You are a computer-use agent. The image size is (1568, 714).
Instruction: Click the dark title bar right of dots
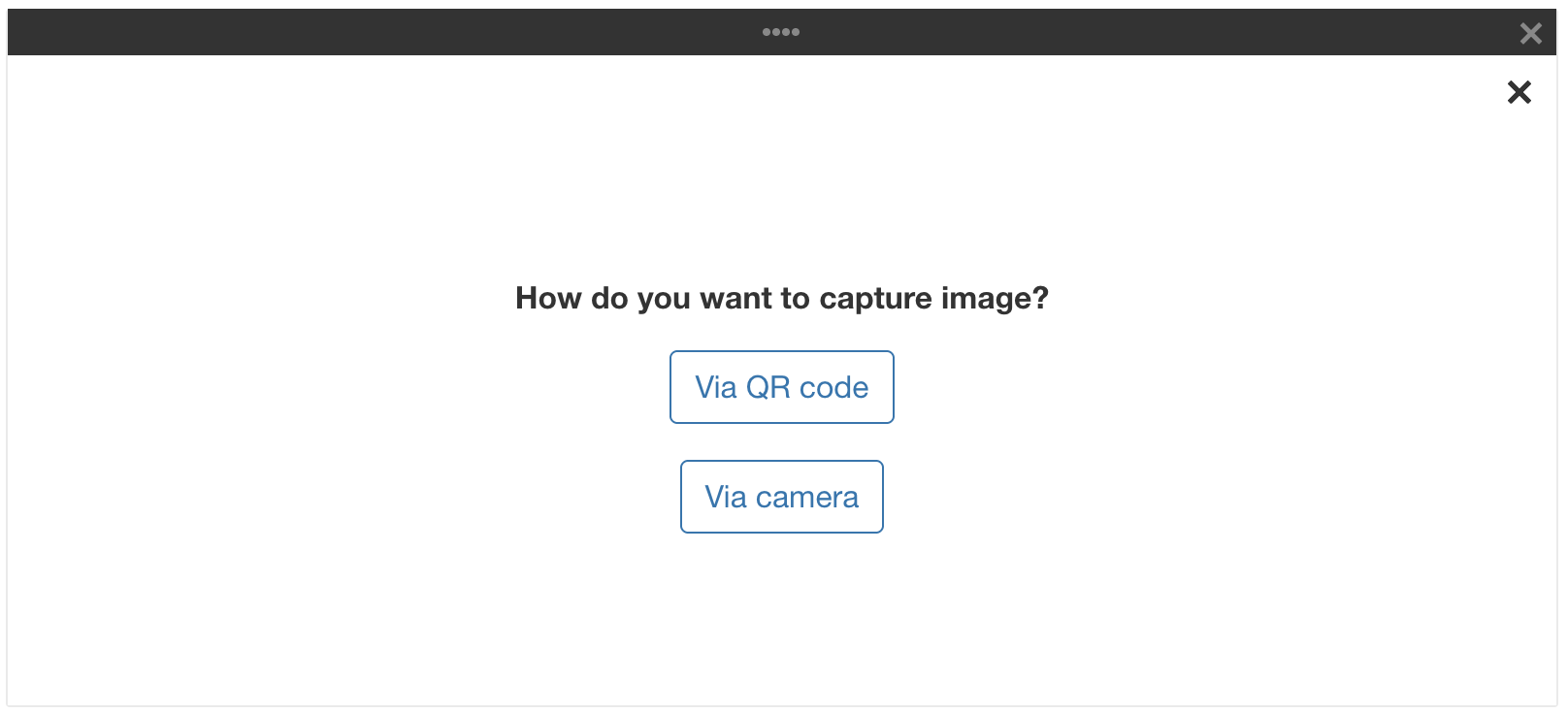point(1155,32)
